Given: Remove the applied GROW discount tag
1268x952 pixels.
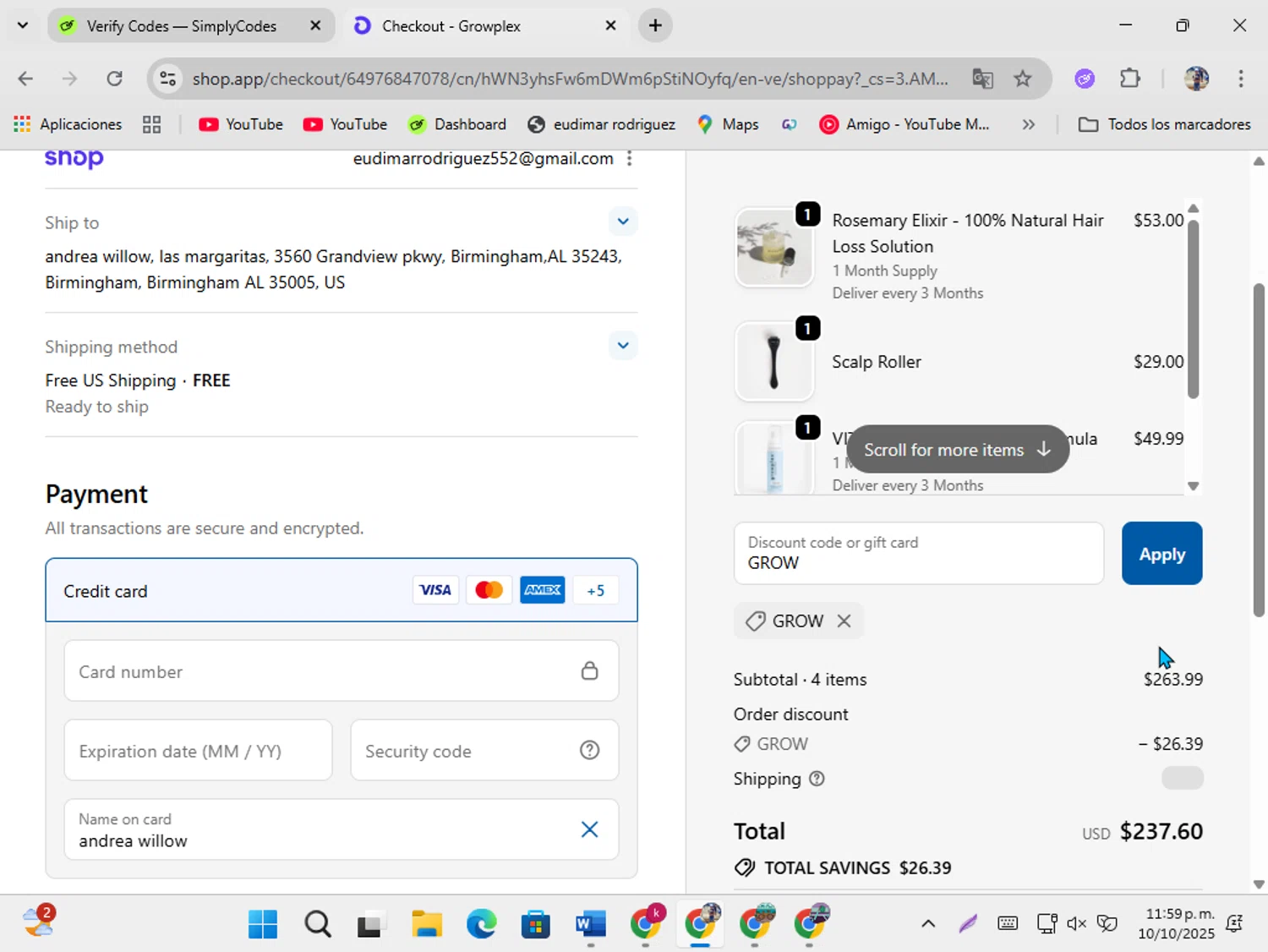Looking at the screenshot, I should coord(844,621).
